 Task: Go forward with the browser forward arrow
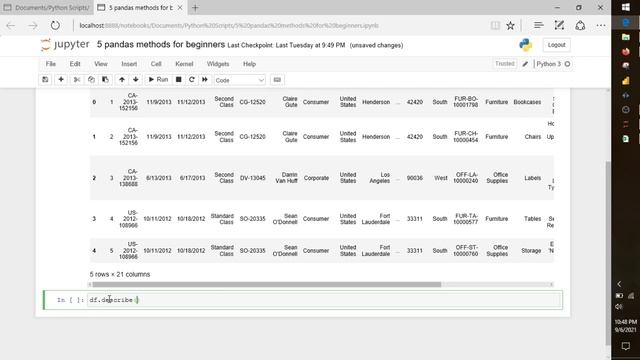pos(33,25)
